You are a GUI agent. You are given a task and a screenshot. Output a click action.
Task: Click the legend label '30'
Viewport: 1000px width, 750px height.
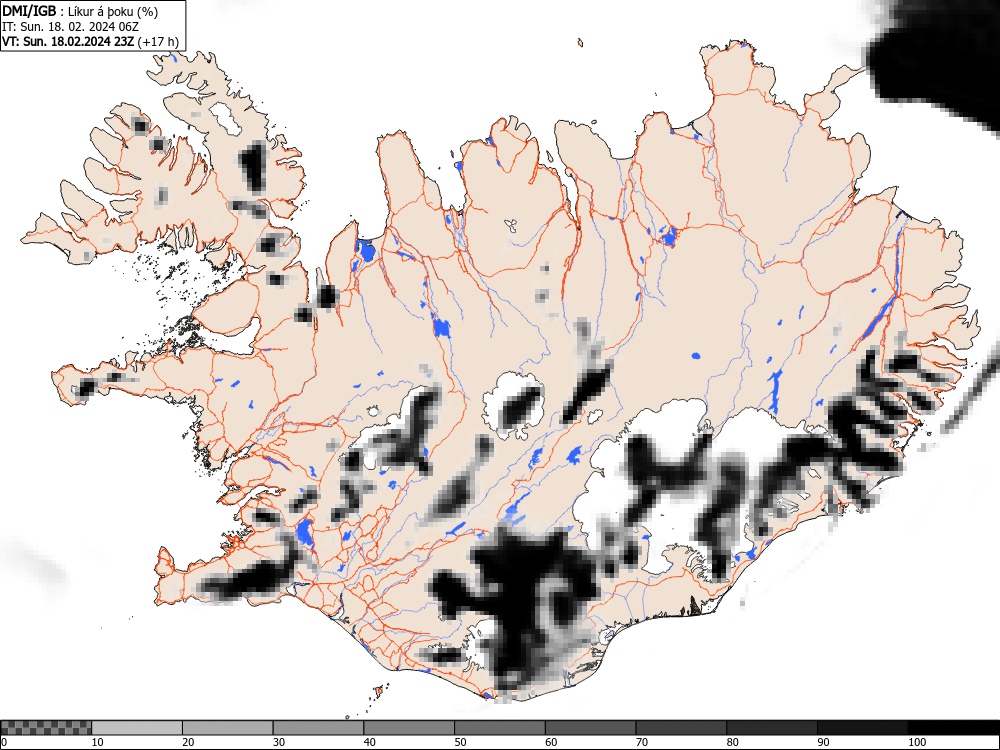pyautogui.click(x=279, y=742)
